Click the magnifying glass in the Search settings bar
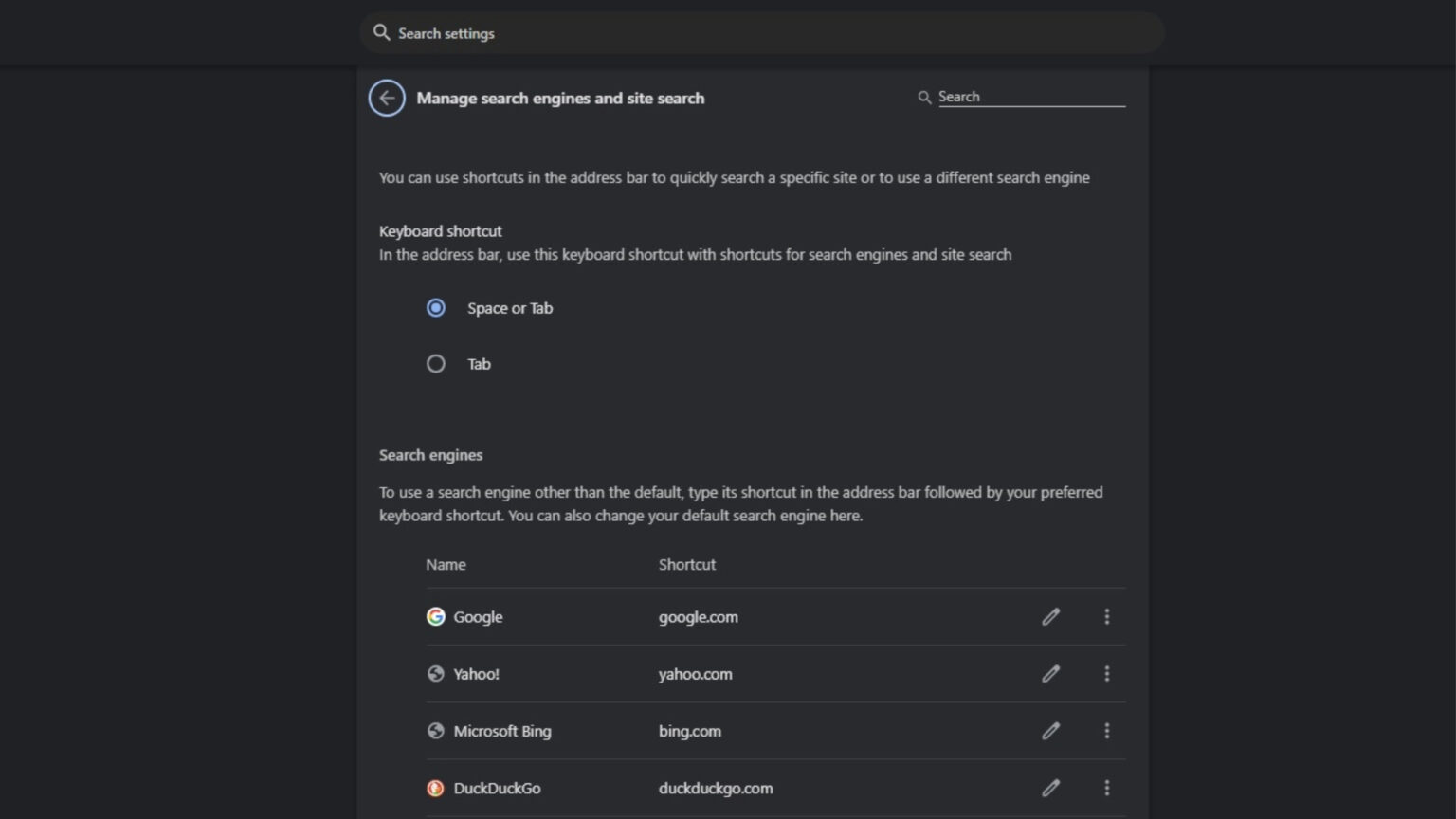This screenshot has height=819, width=1456. [x=381, y=31]
